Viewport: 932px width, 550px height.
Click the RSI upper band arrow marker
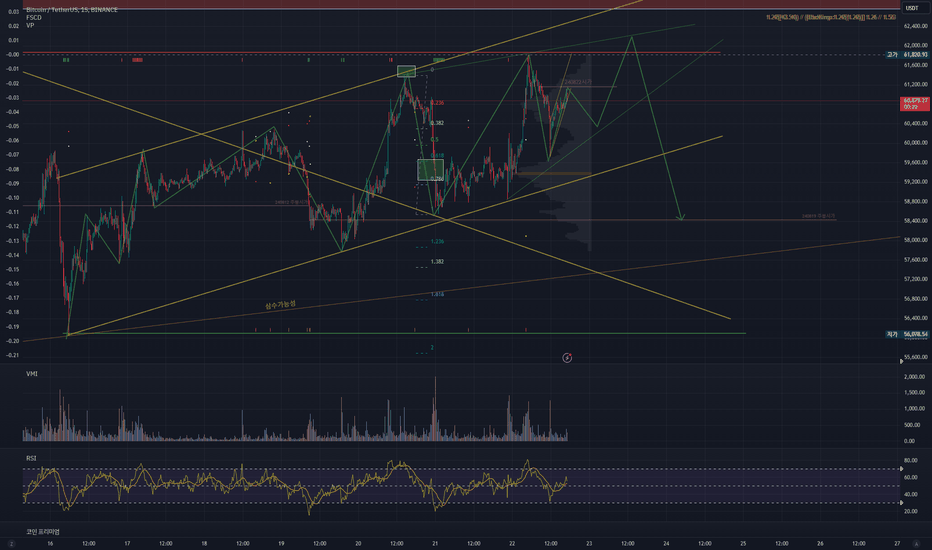(902, 469)
